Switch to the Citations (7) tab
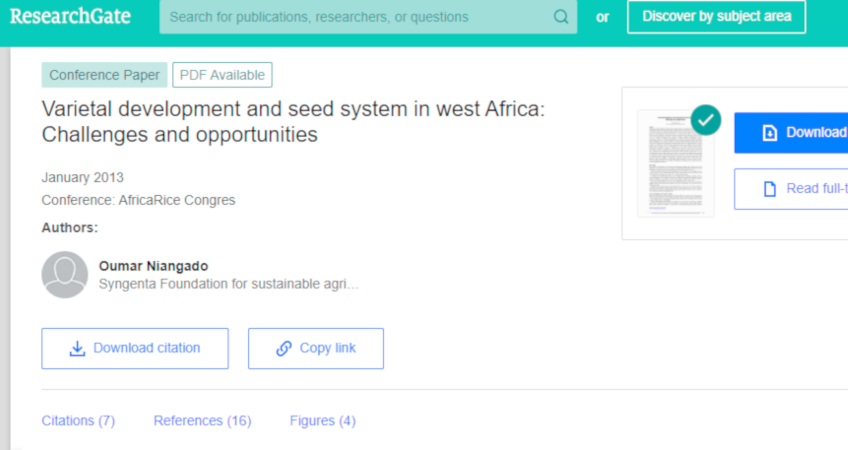848x450 pixels. pyautogui.click(x=78, y=421)
